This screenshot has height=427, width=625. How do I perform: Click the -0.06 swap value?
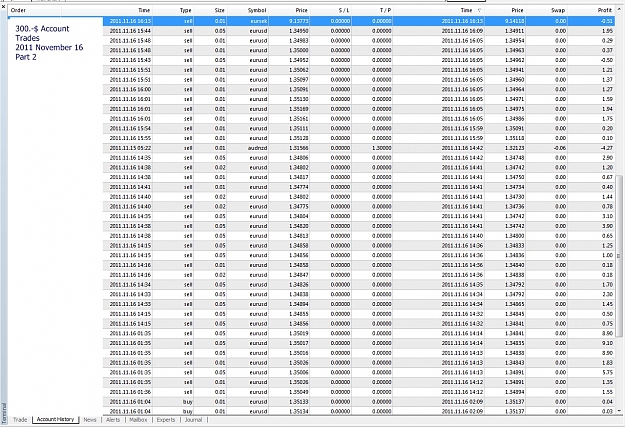click(560, 148)
